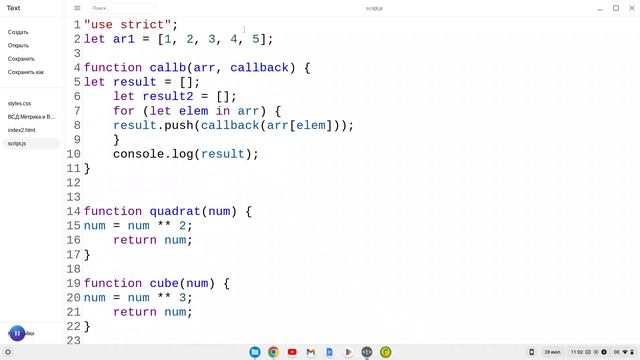
Task: Click the Поиск search field
Action: click(x=122, y=8)
